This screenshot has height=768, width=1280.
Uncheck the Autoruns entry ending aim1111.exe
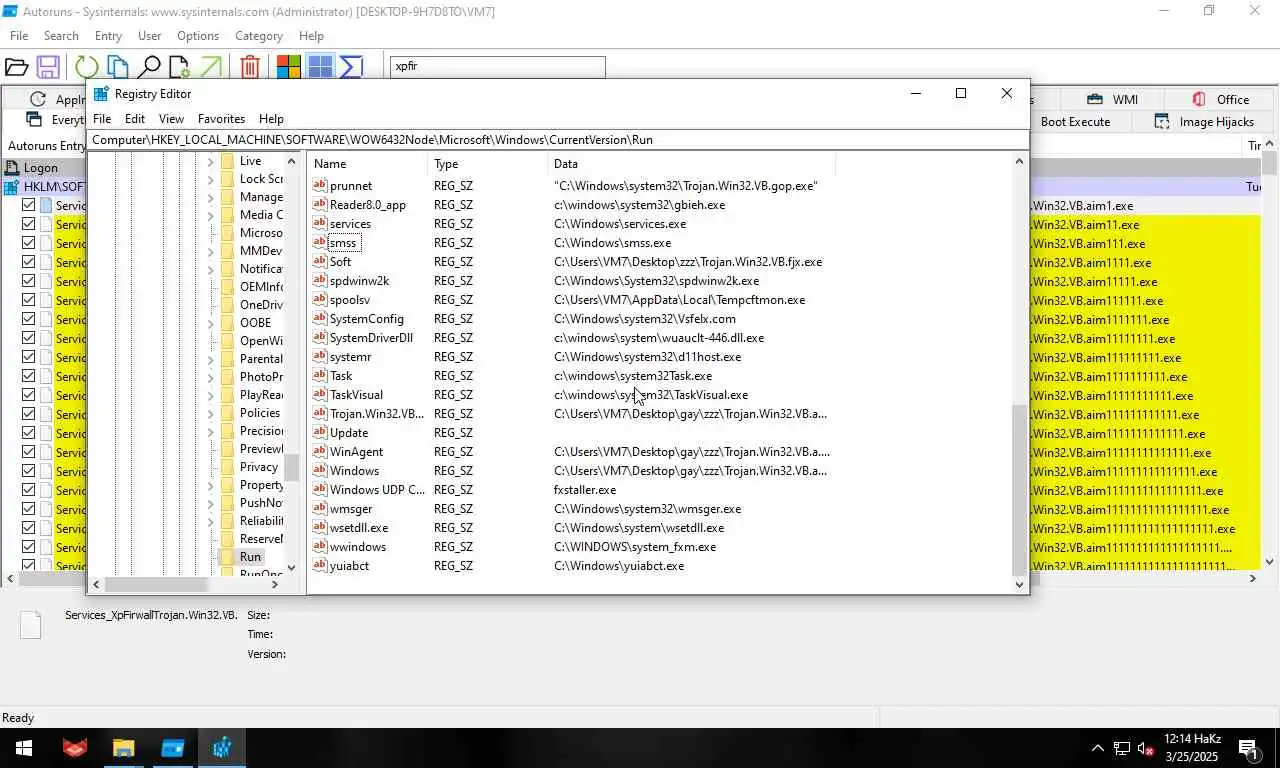pyautogui.click(x=28, y=262)
